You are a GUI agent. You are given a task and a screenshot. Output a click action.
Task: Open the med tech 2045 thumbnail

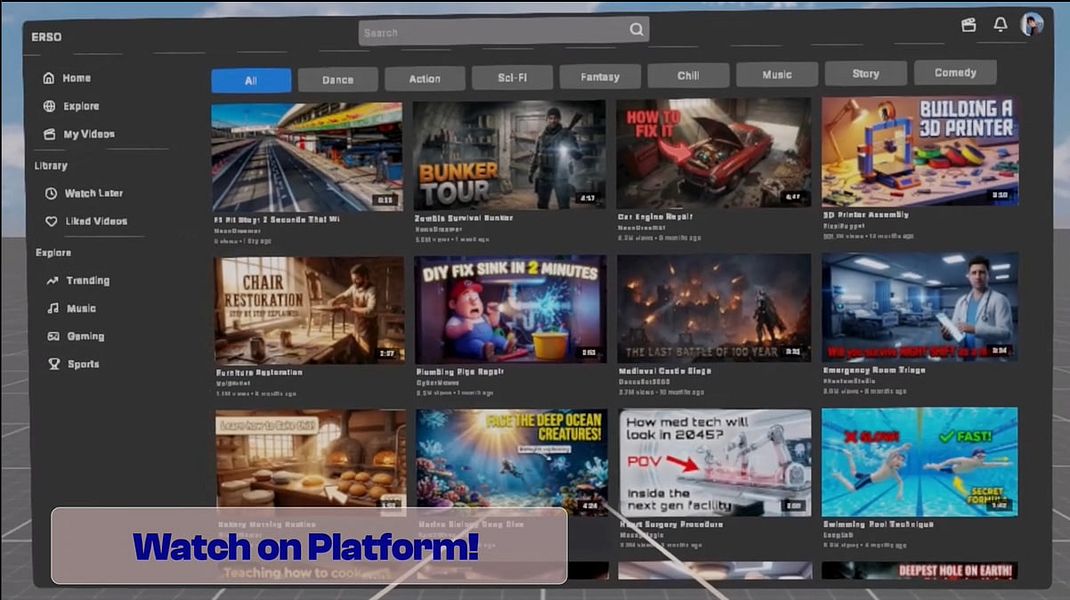715,462
